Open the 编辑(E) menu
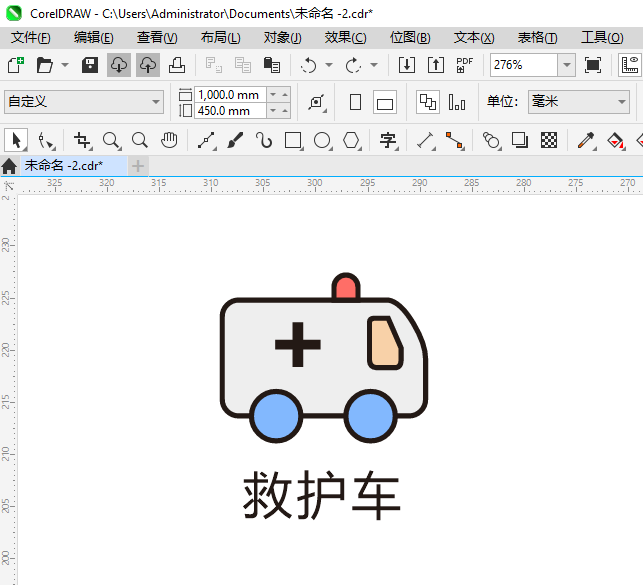643x585 pixels. pos(93,38)
